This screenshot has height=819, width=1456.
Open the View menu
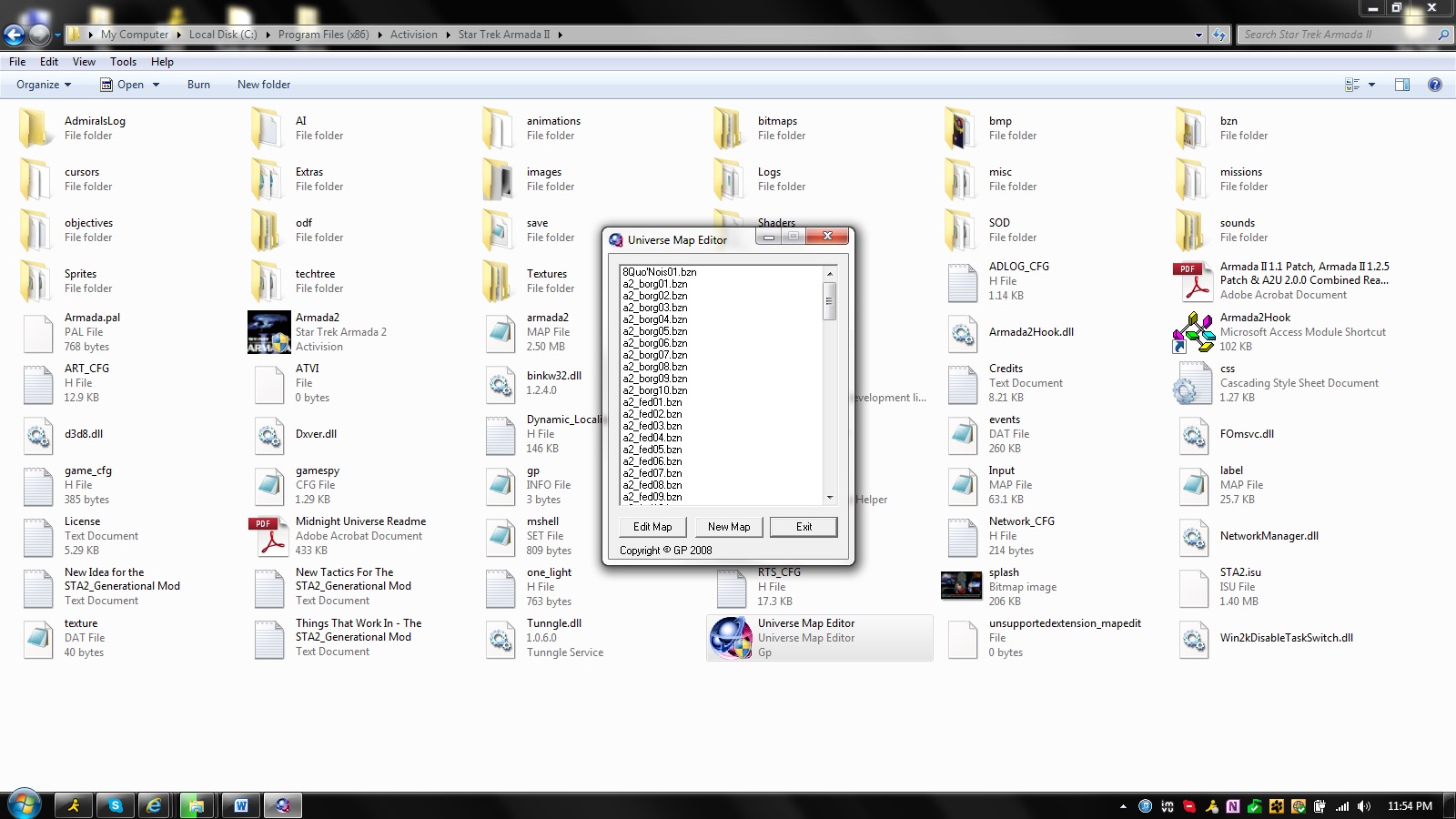[x=84, y=62]
